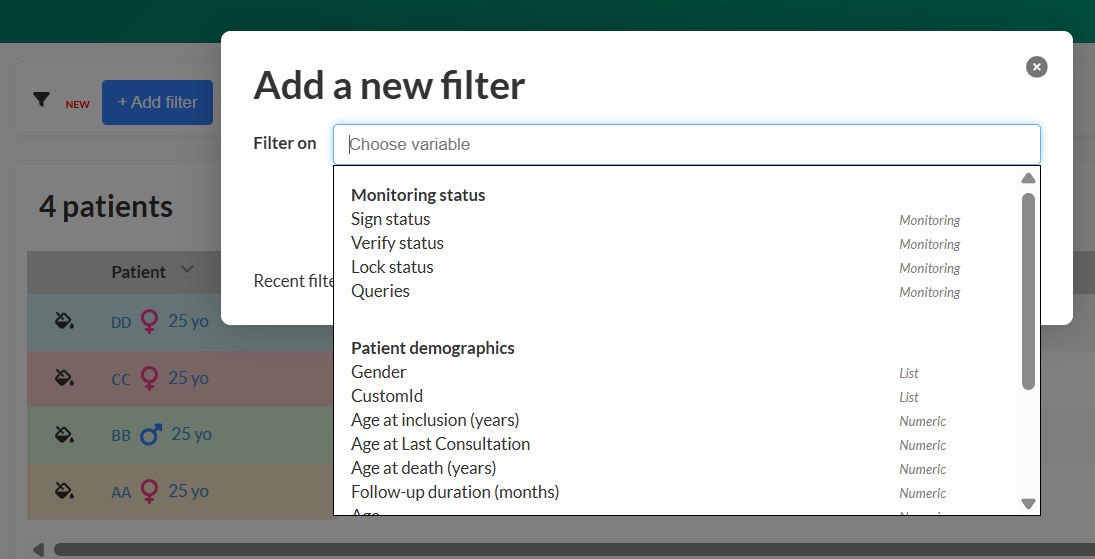Click the paint bucket icon for patient AA

coord(64,491)
